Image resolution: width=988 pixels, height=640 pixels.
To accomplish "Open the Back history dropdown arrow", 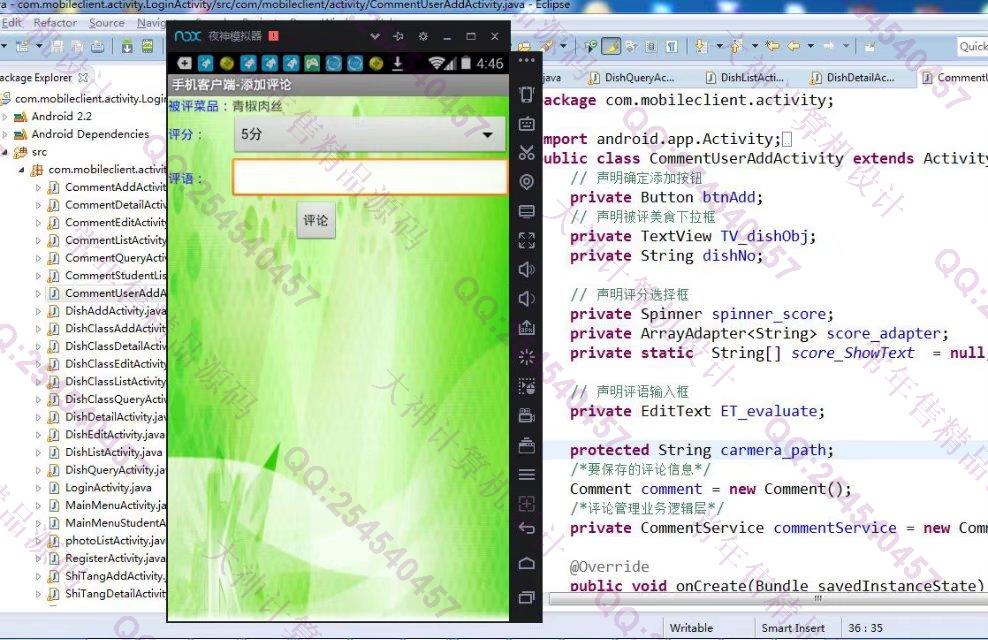I will tap(810, 46).
